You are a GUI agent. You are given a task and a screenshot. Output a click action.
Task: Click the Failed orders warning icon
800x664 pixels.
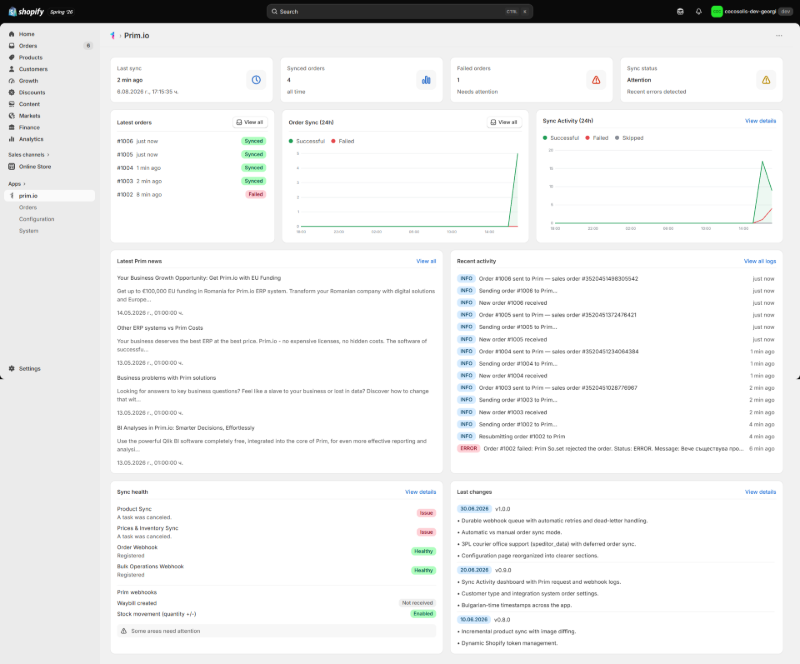(596, 80)
